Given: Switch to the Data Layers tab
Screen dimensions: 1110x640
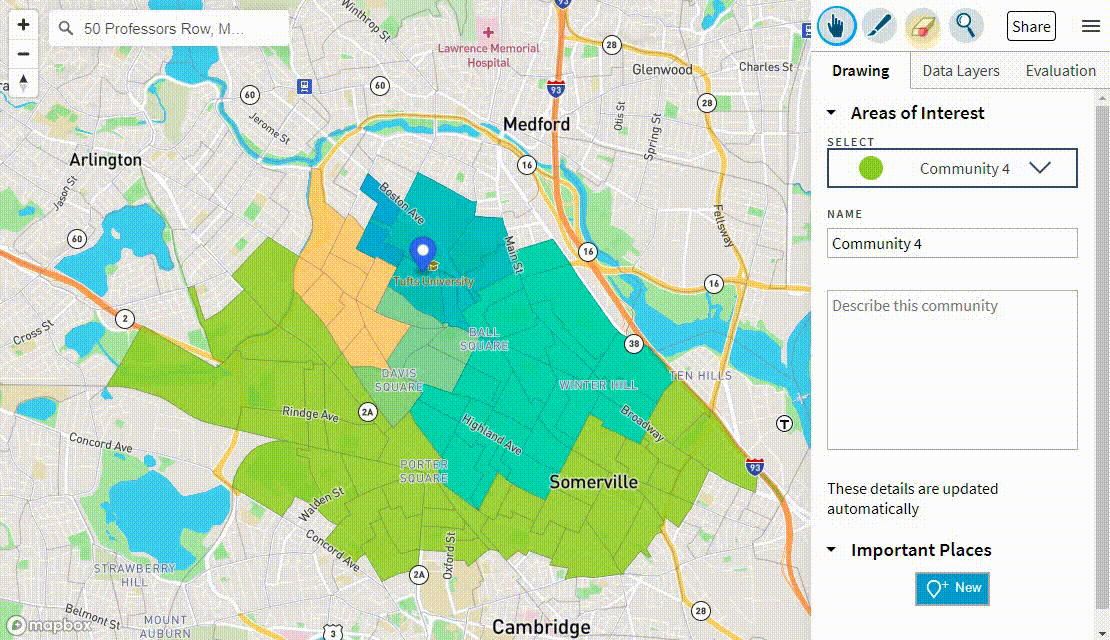Looking at the screenshot, I should pos(959,70).
